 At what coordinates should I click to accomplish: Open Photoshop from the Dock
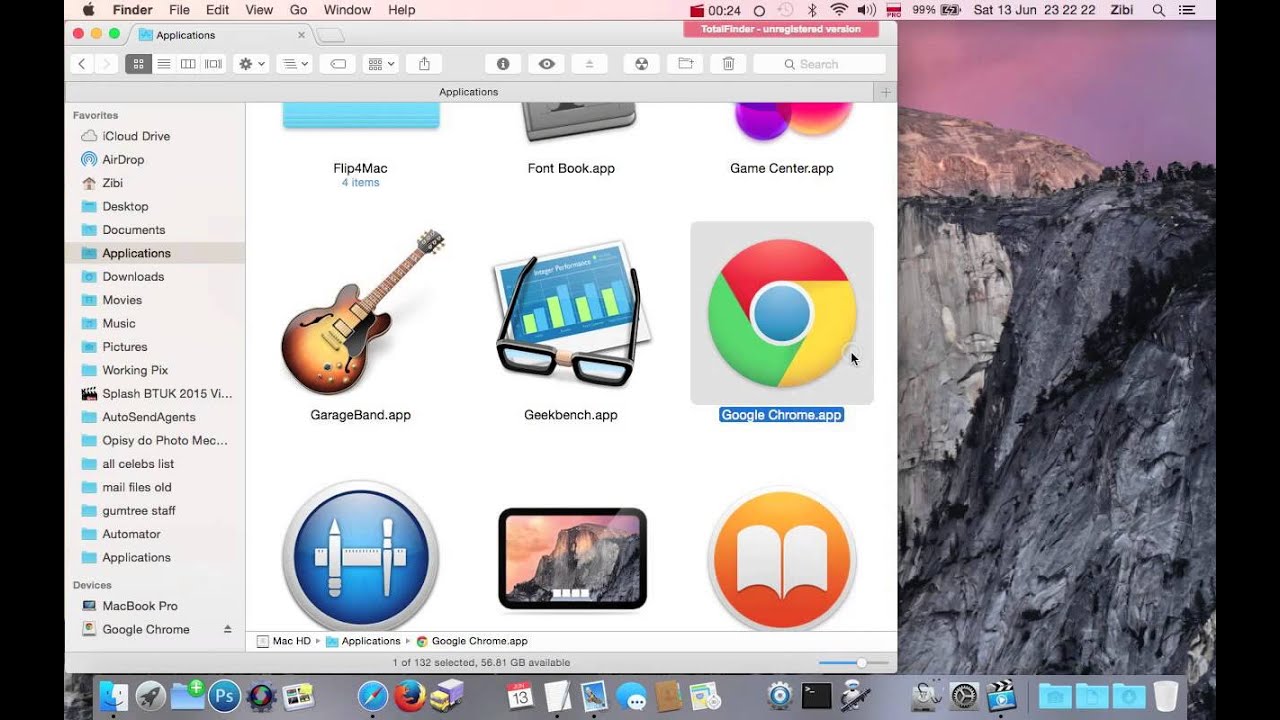click(x=224, y=696)
